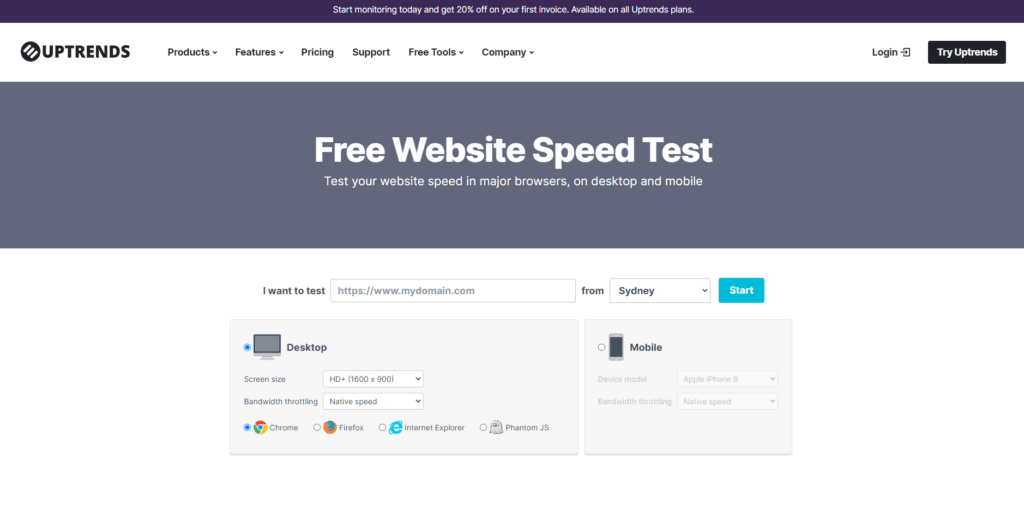Open the mobile Bandwidth throttling dropdown
Image resolution: width=1024 pixels, height=505 pixels.
point(728,401)
